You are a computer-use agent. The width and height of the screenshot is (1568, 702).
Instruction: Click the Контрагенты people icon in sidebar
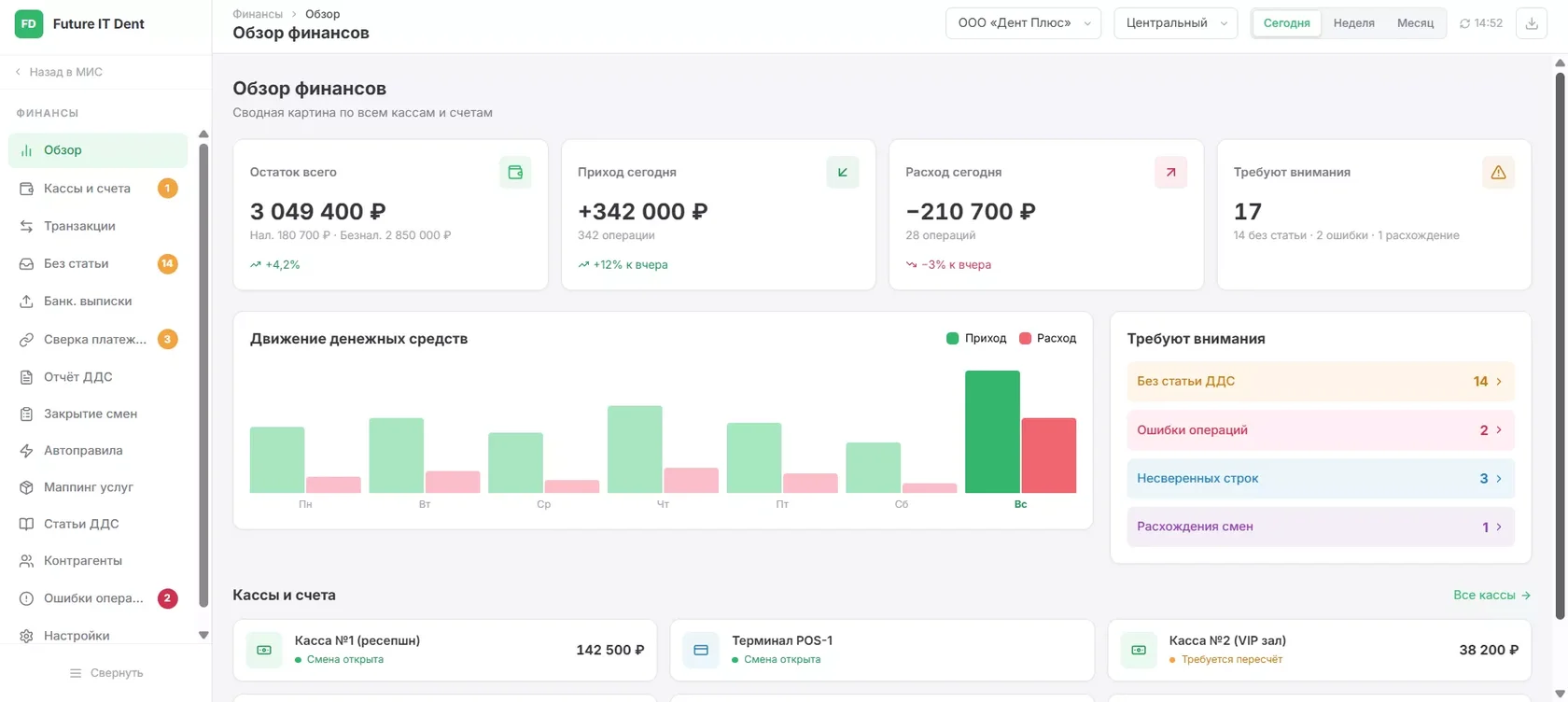[26, 561]
